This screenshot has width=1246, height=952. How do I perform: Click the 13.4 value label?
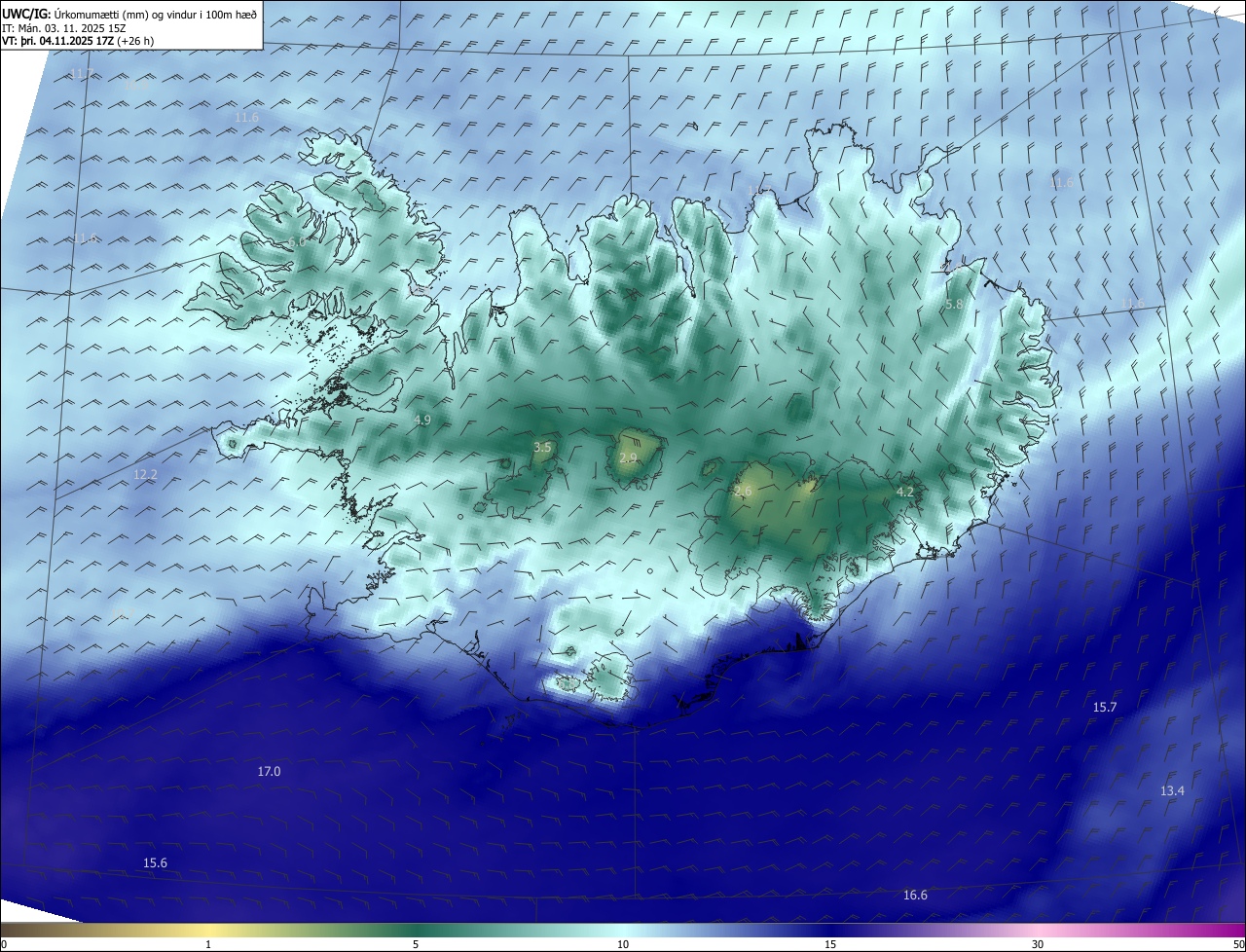click(x=1172, y=791)
